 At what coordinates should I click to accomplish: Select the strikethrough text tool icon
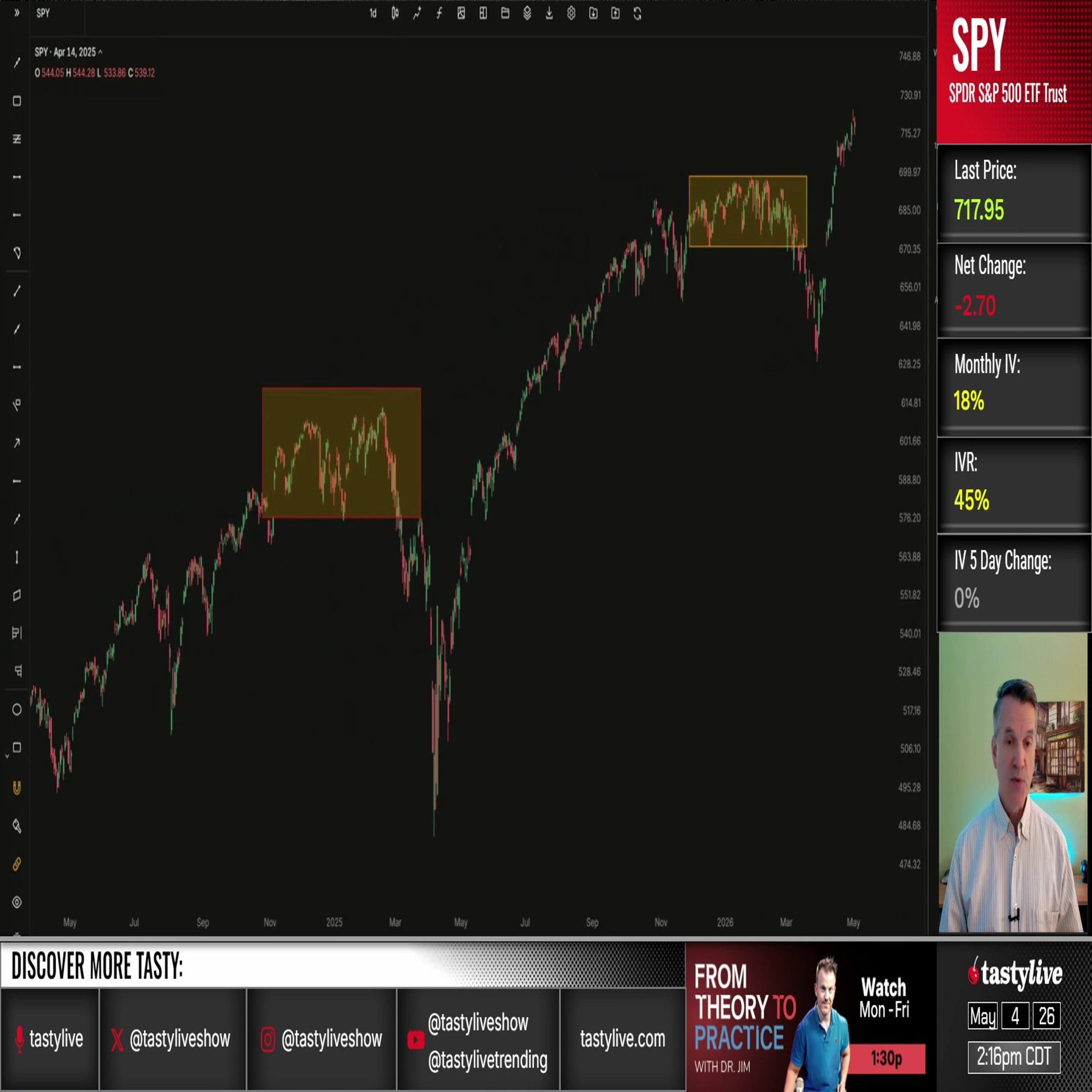pos(17,138)
